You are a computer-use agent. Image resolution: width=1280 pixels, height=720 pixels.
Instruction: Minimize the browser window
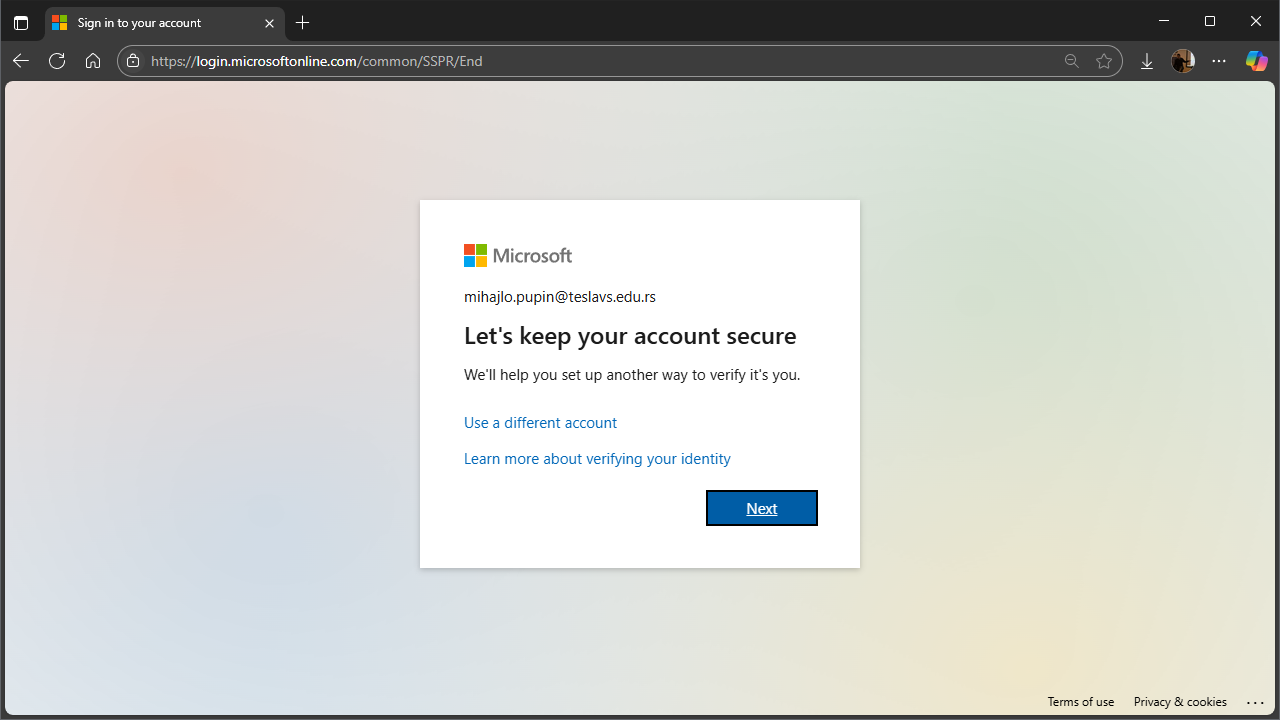1163,21
